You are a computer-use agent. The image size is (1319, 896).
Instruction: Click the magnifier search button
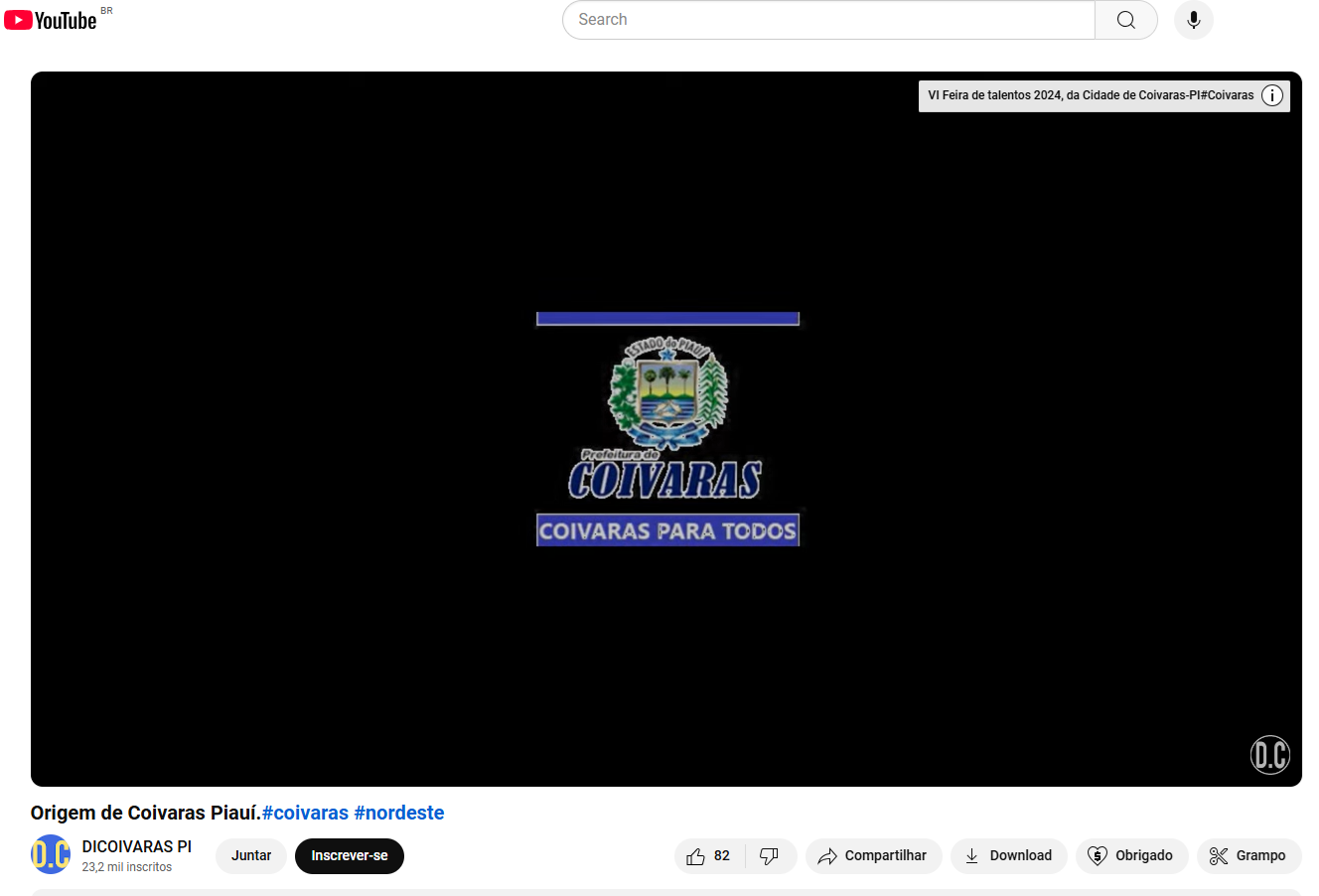[1125, 20]
